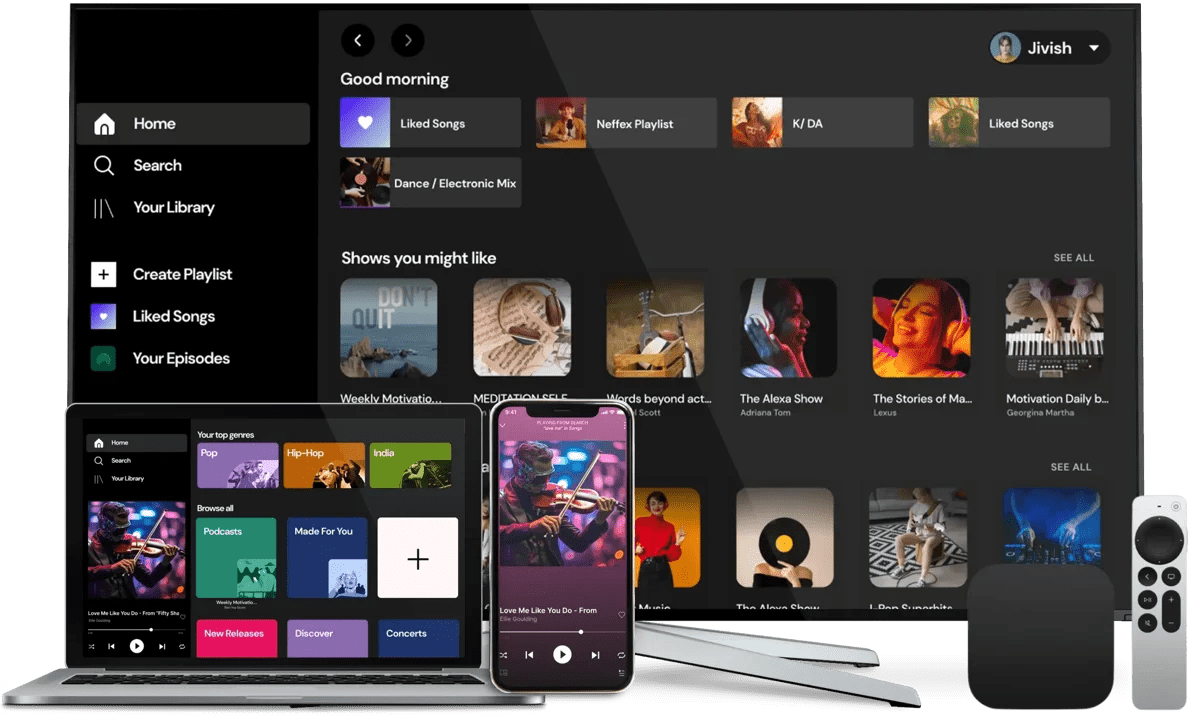Viewport: 1200px width, 715px height.
Task: Open The Alexa Show thumbnail
Action: click(x=788, y=327)
